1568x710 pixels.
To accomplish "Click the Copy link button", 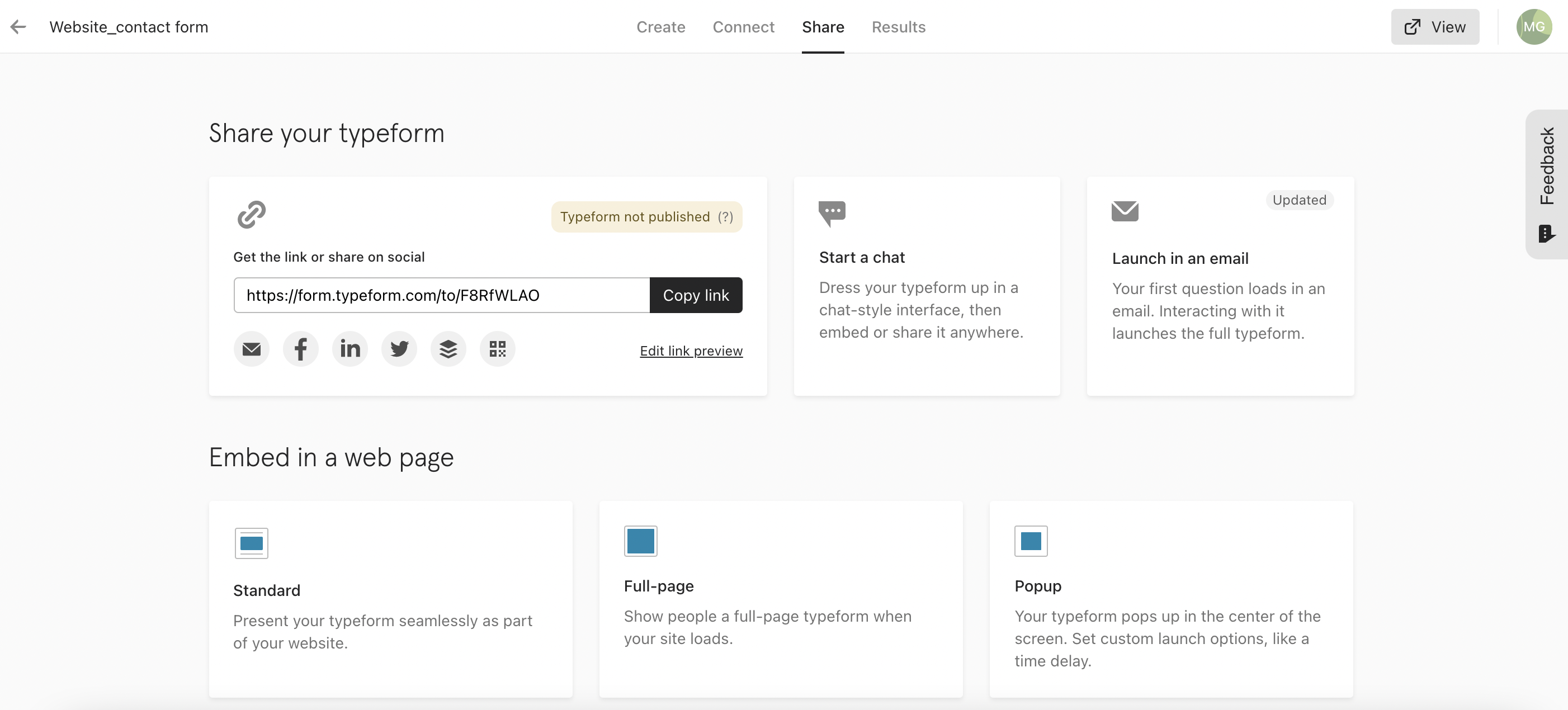I will pos(696,295).
